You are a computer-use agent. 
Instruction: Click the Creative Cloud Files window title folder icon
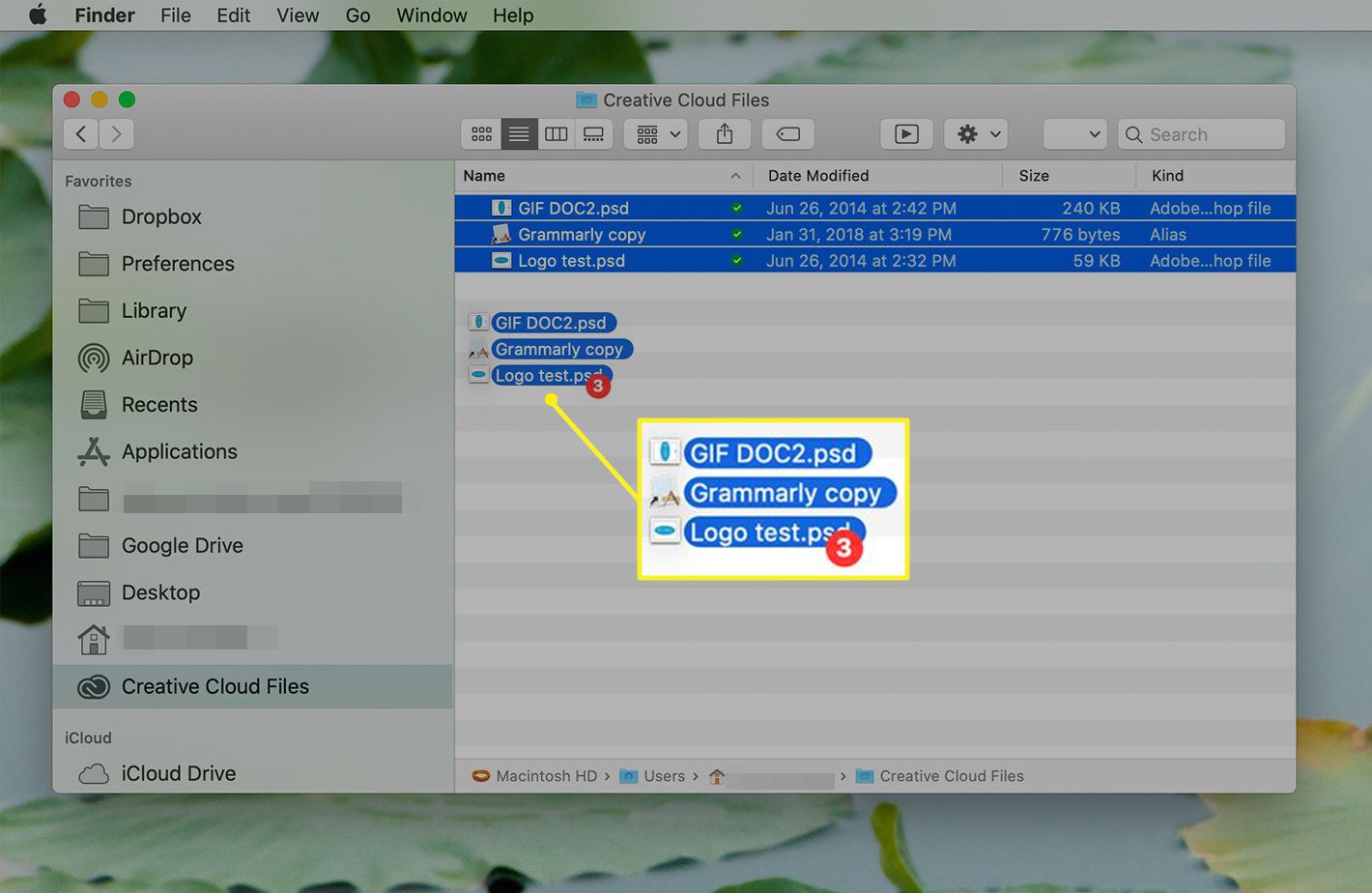click(x=586, y=100)
